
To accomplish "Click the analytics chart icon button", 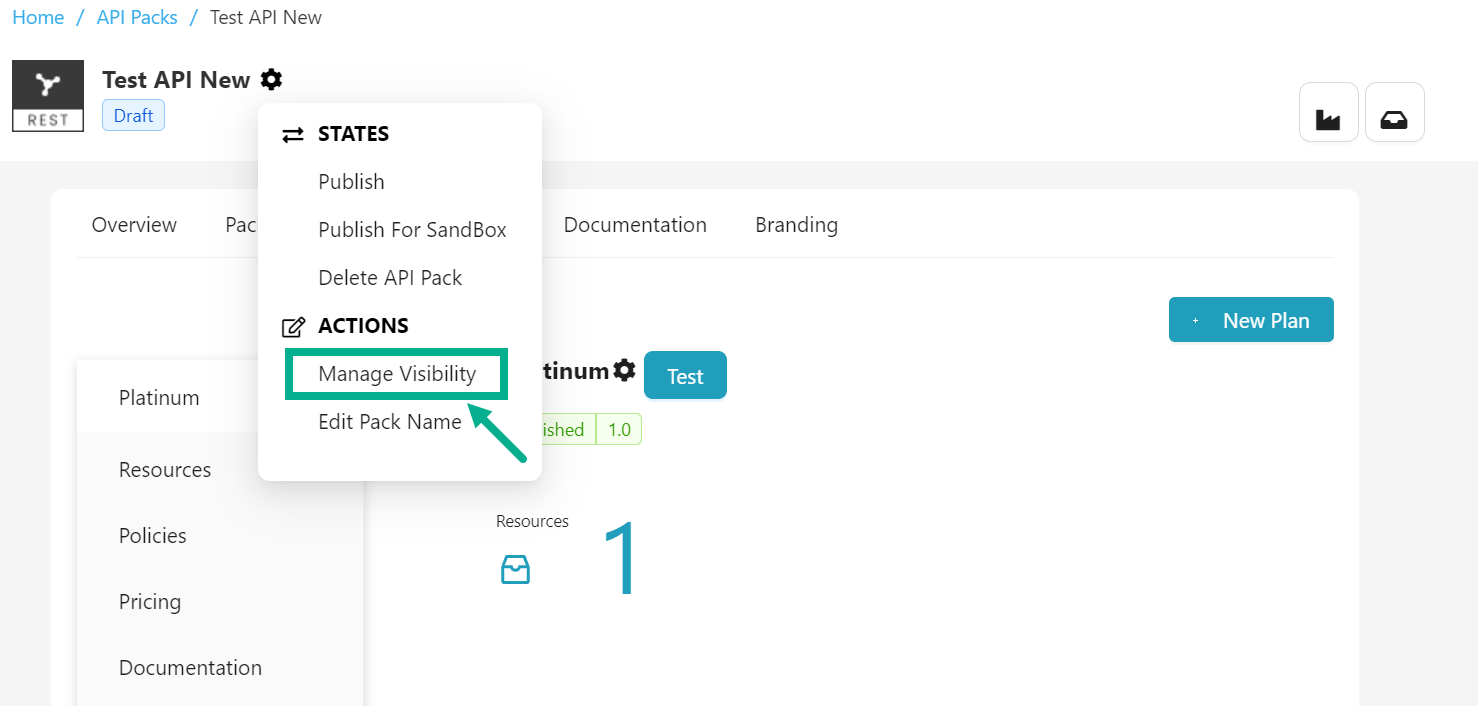I will coord(1328,112).
